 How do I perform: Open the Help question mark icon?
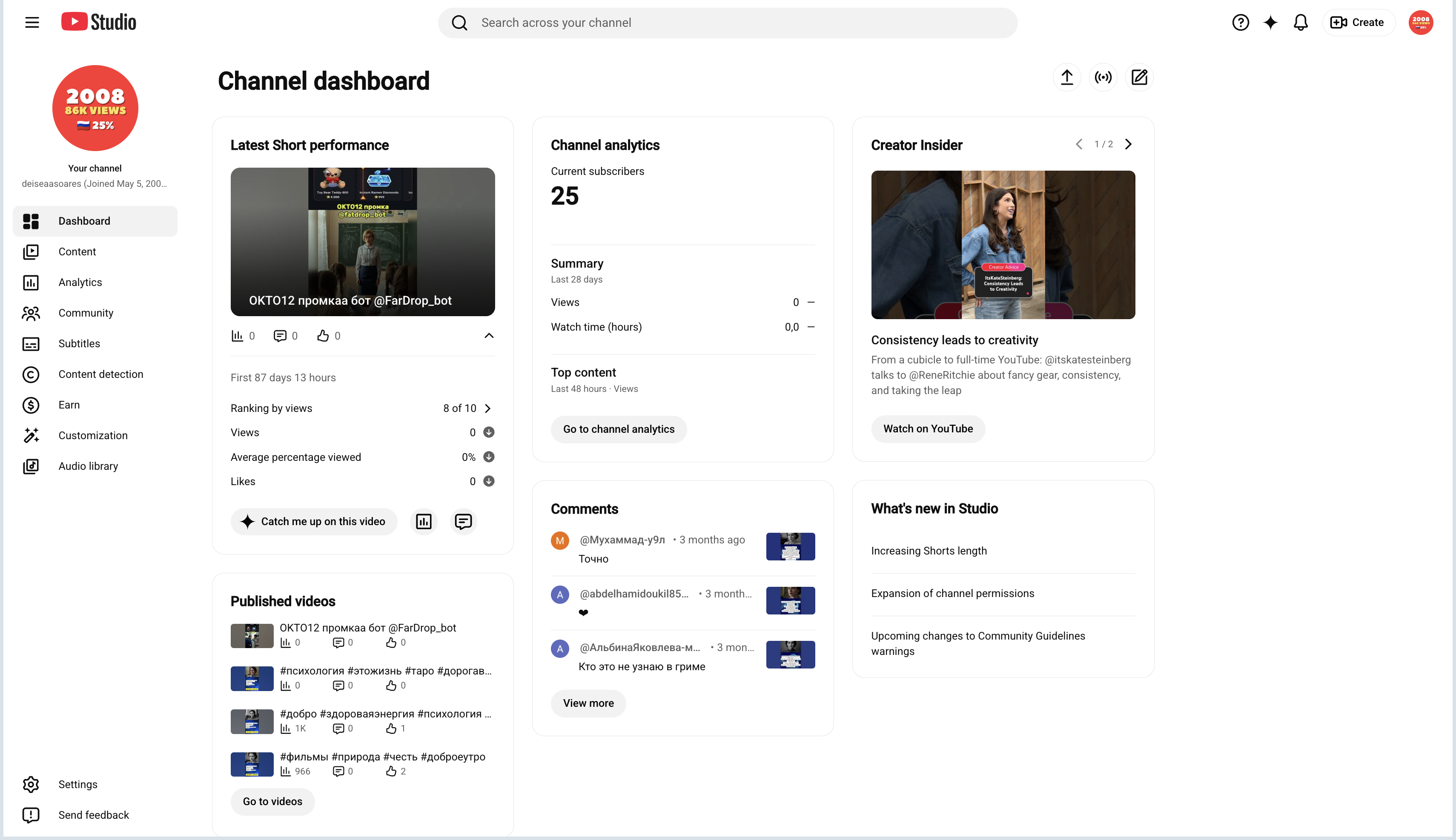(1240, 23)
